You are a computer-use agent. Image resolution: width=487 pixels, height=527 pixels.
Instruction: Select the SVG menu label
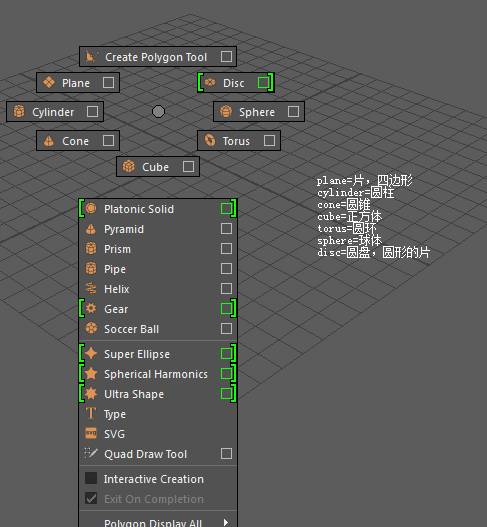(x=114, y=434)
